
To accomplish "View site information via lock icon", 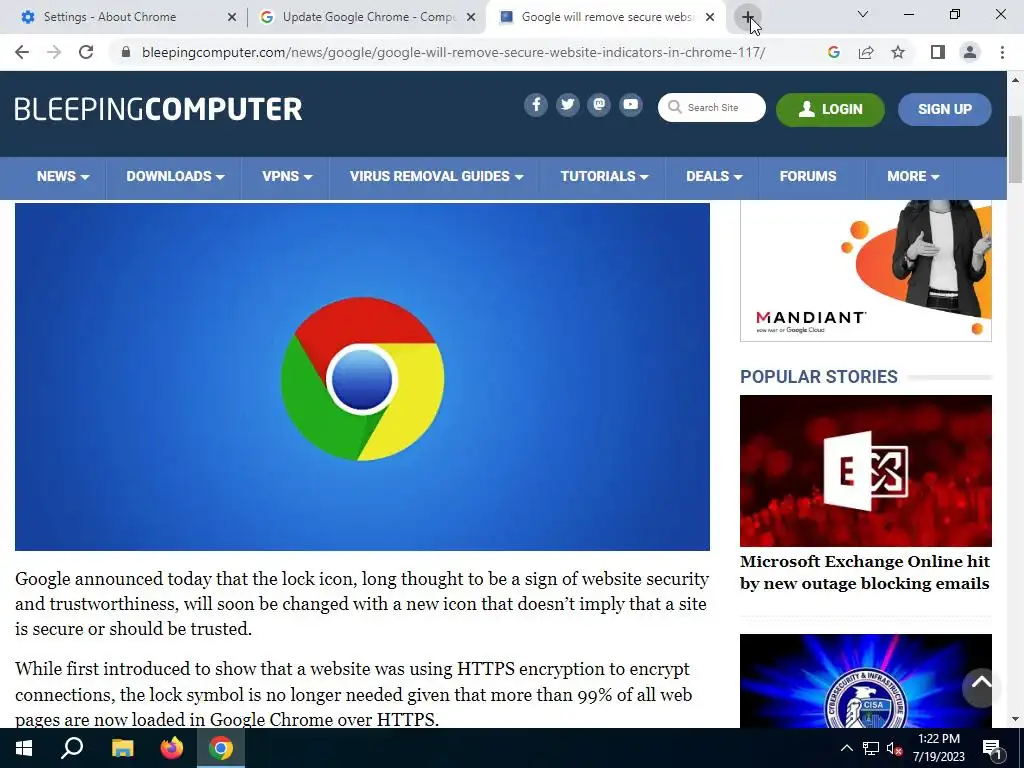I will coord(126,52).
